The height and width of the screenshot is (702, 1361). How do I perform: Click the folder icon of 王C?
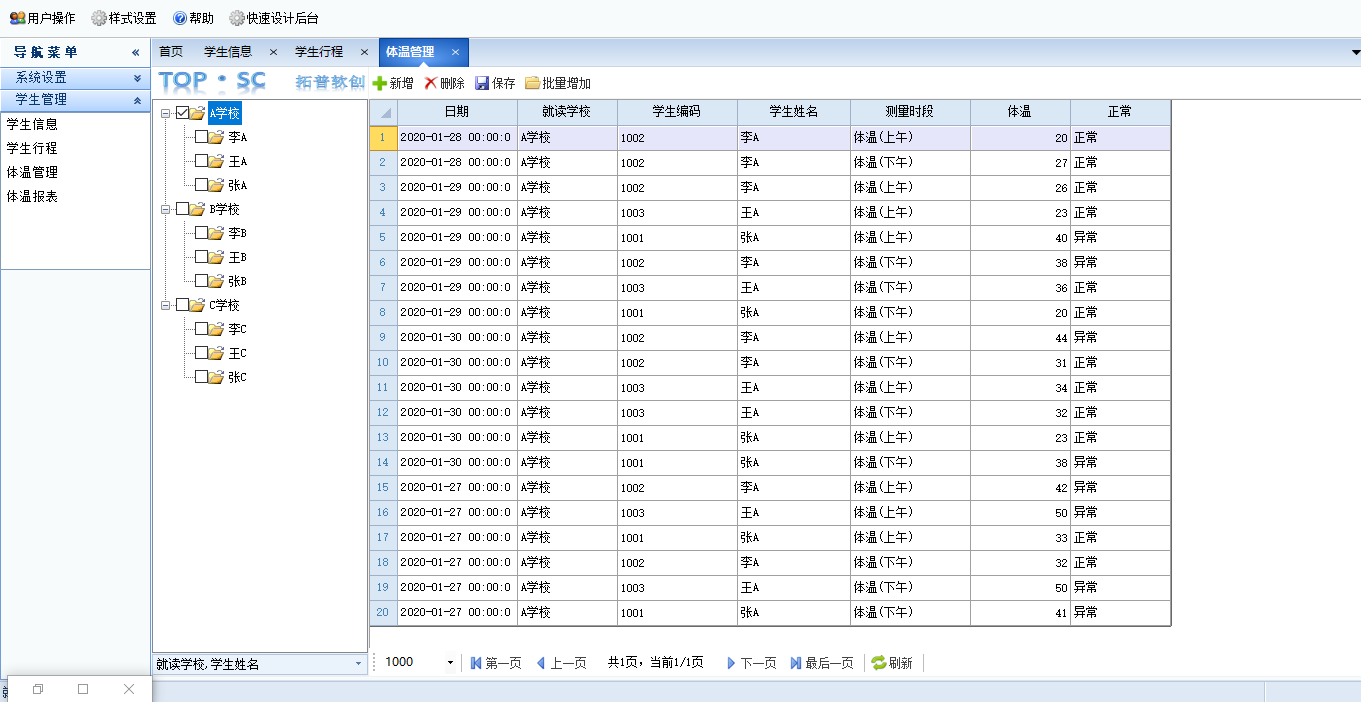216,353
